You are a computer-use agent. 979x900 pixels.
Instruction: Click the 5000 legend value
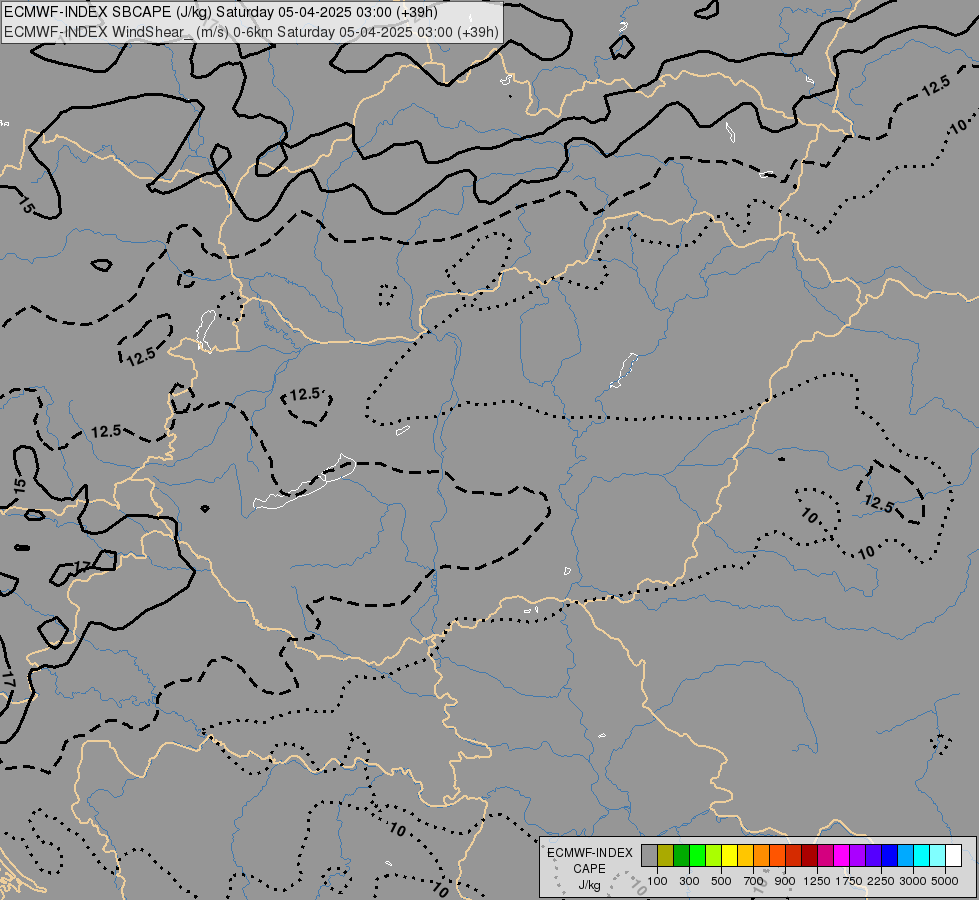(x=945, y=881)
